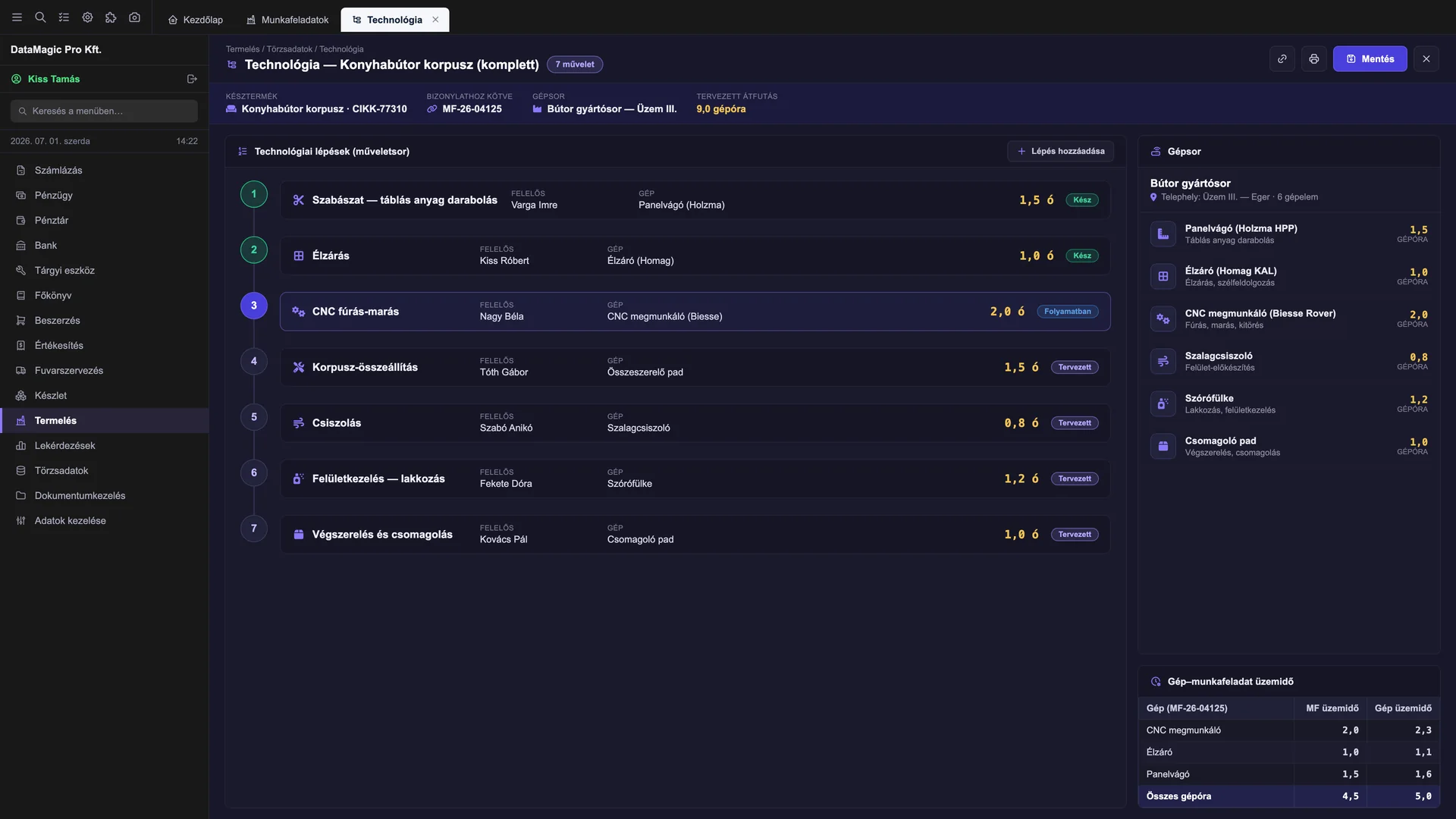The width and height of the screenshot is (1456, 819).
Task: Click the CNC megmunkáló (Biesse Rover) machine icon
Action: point(1163,319)
